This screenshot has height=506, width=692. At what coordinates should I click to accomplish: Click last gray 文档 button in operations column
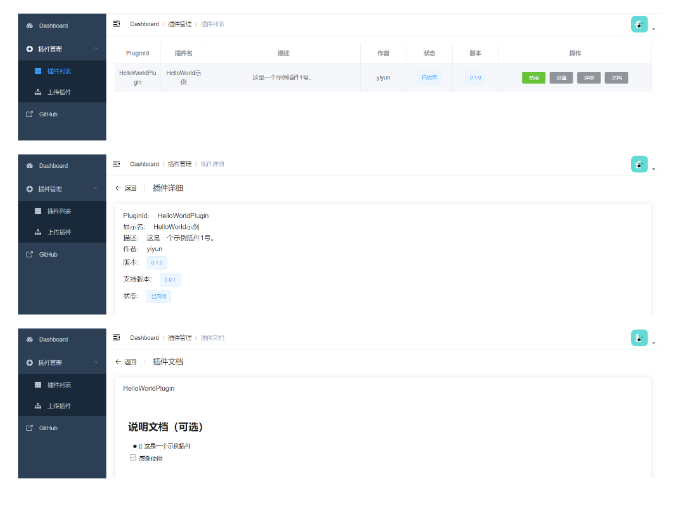(617, 78)
